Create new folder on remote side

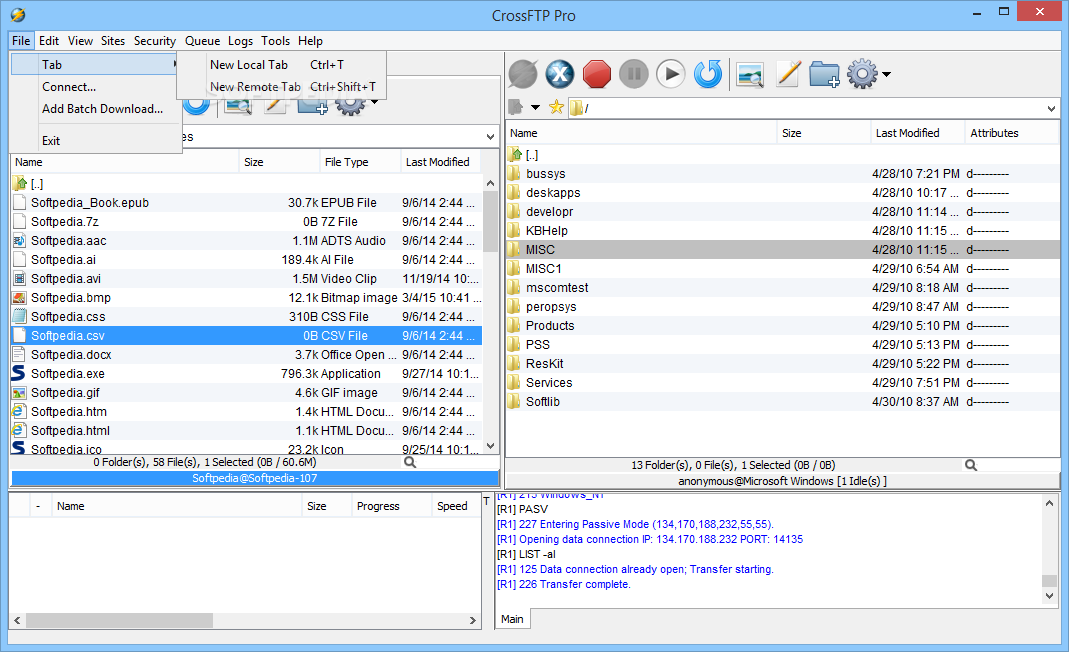pos(824,74)
